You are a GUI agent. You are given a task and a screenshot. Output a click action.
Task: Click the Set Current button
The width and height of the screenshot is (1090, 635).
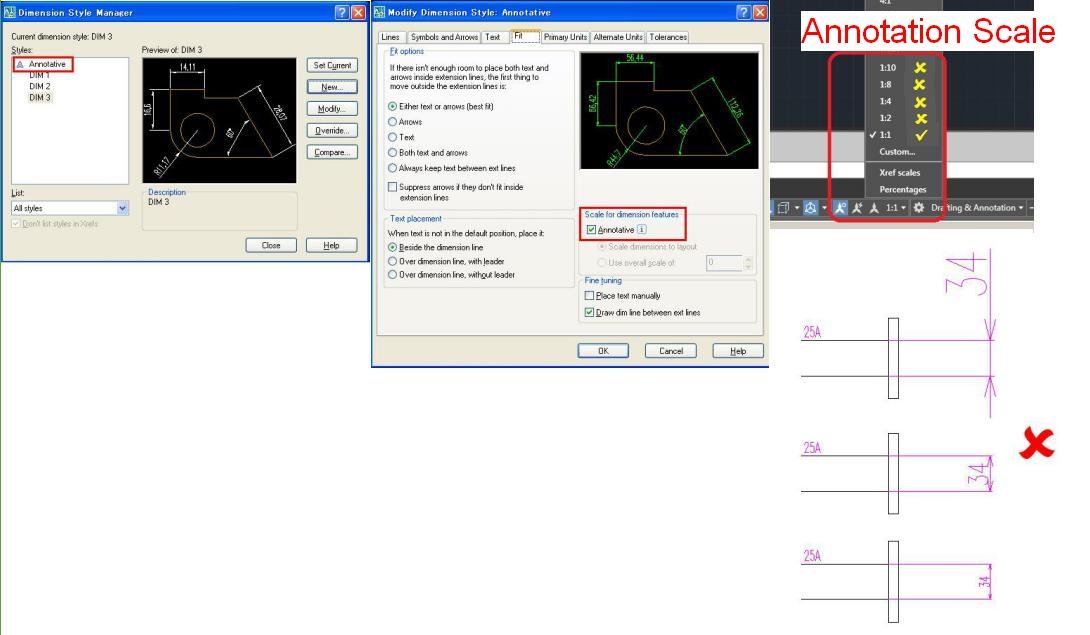coord(332,65)
